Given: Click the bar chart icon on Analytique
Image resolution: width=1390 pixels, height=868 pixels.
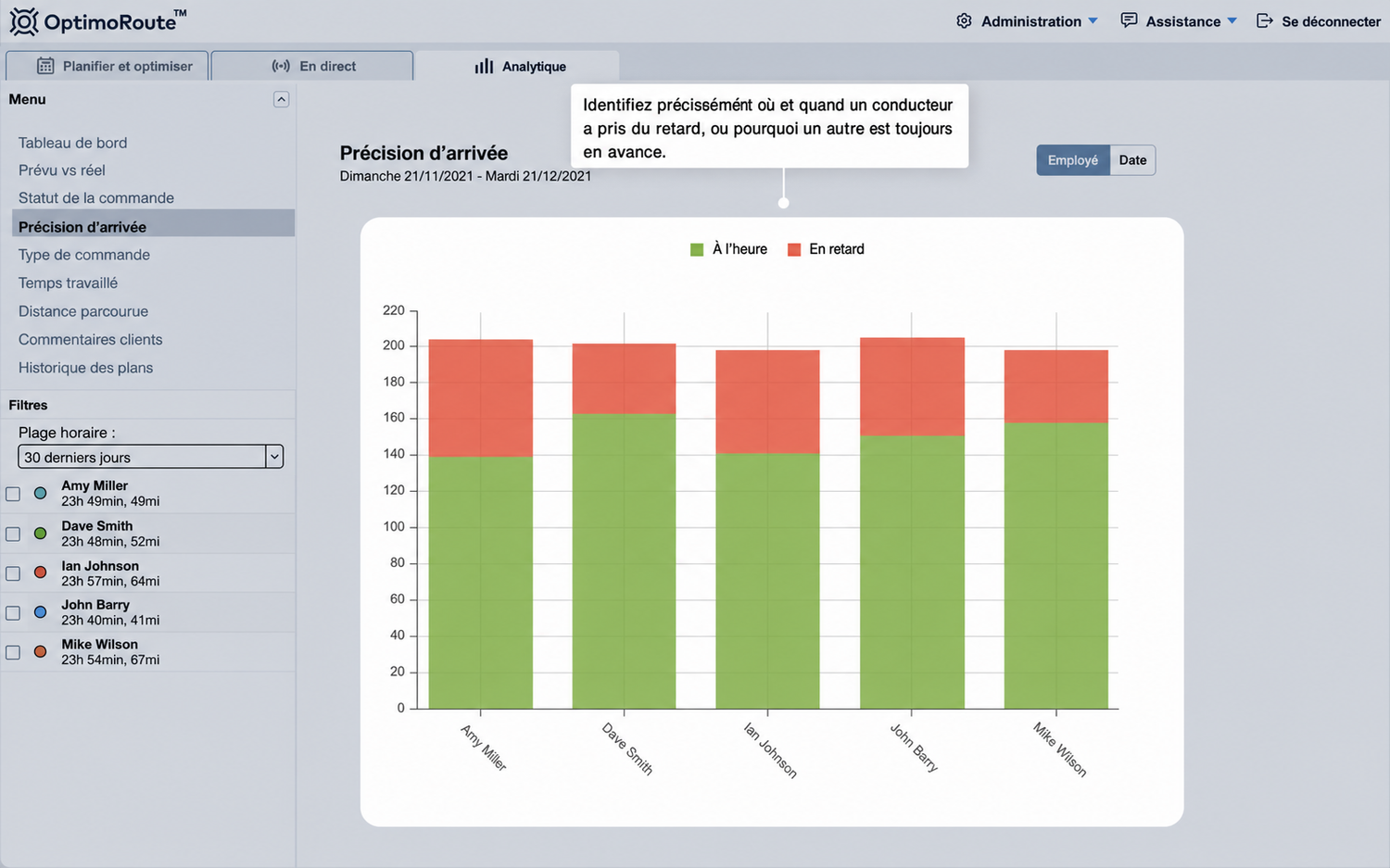Looking at the screenshot, I should [484, 66].
